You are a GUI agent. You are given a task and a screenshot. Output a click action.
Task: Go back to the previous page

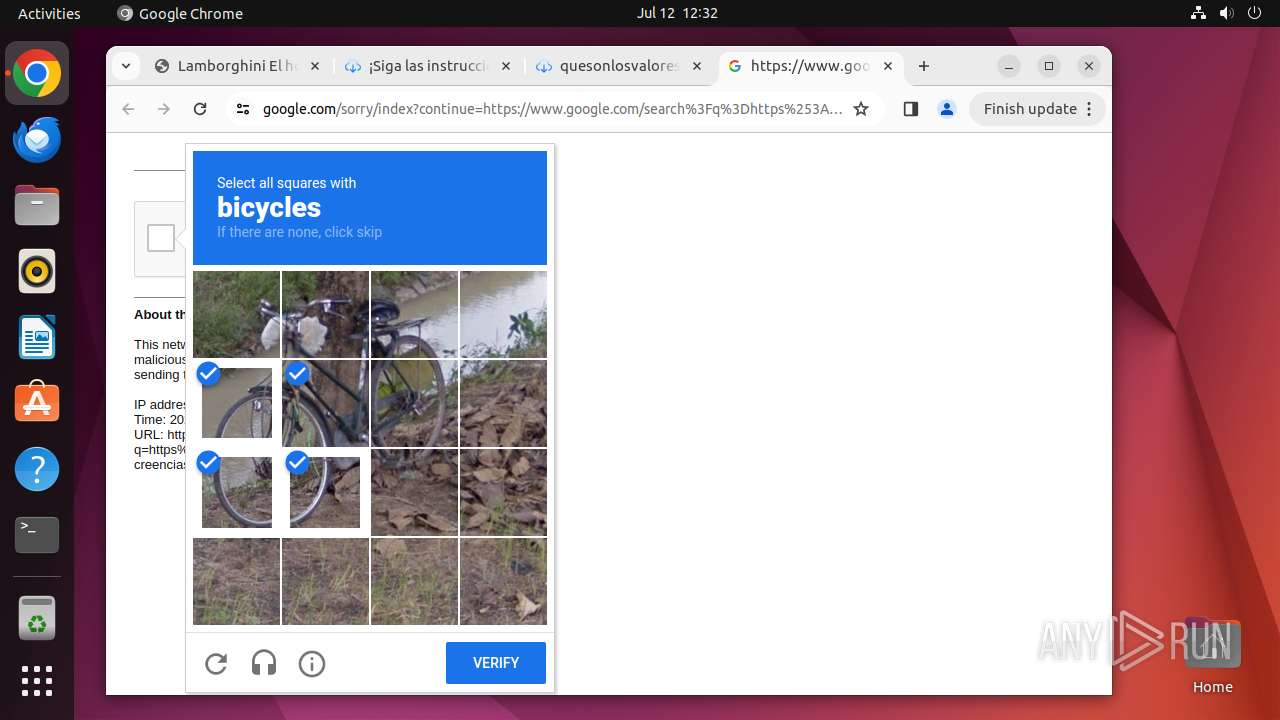click(128, 109)
